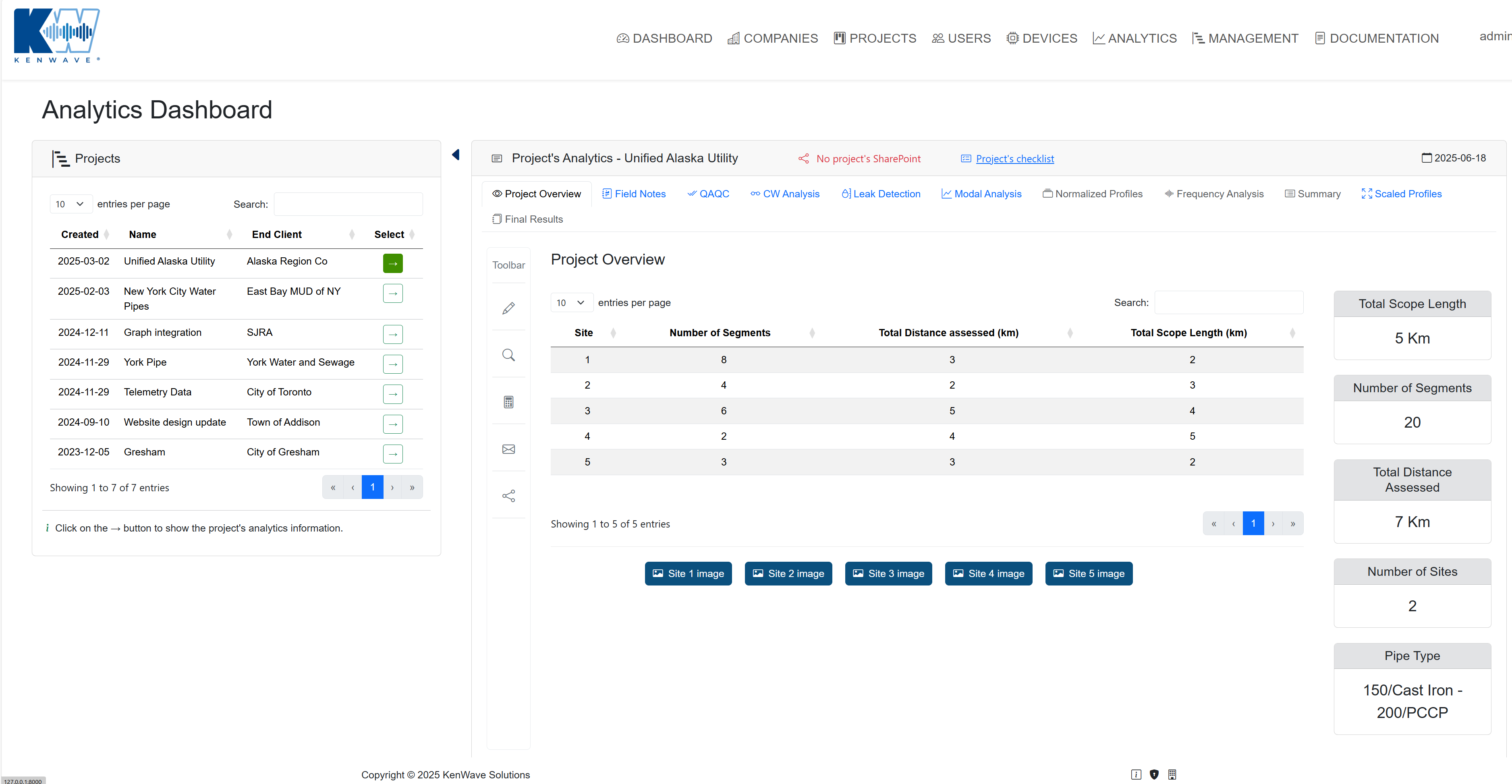Click the Site 3 image button
Screen dimensions: 1512x784
point(888,573)
